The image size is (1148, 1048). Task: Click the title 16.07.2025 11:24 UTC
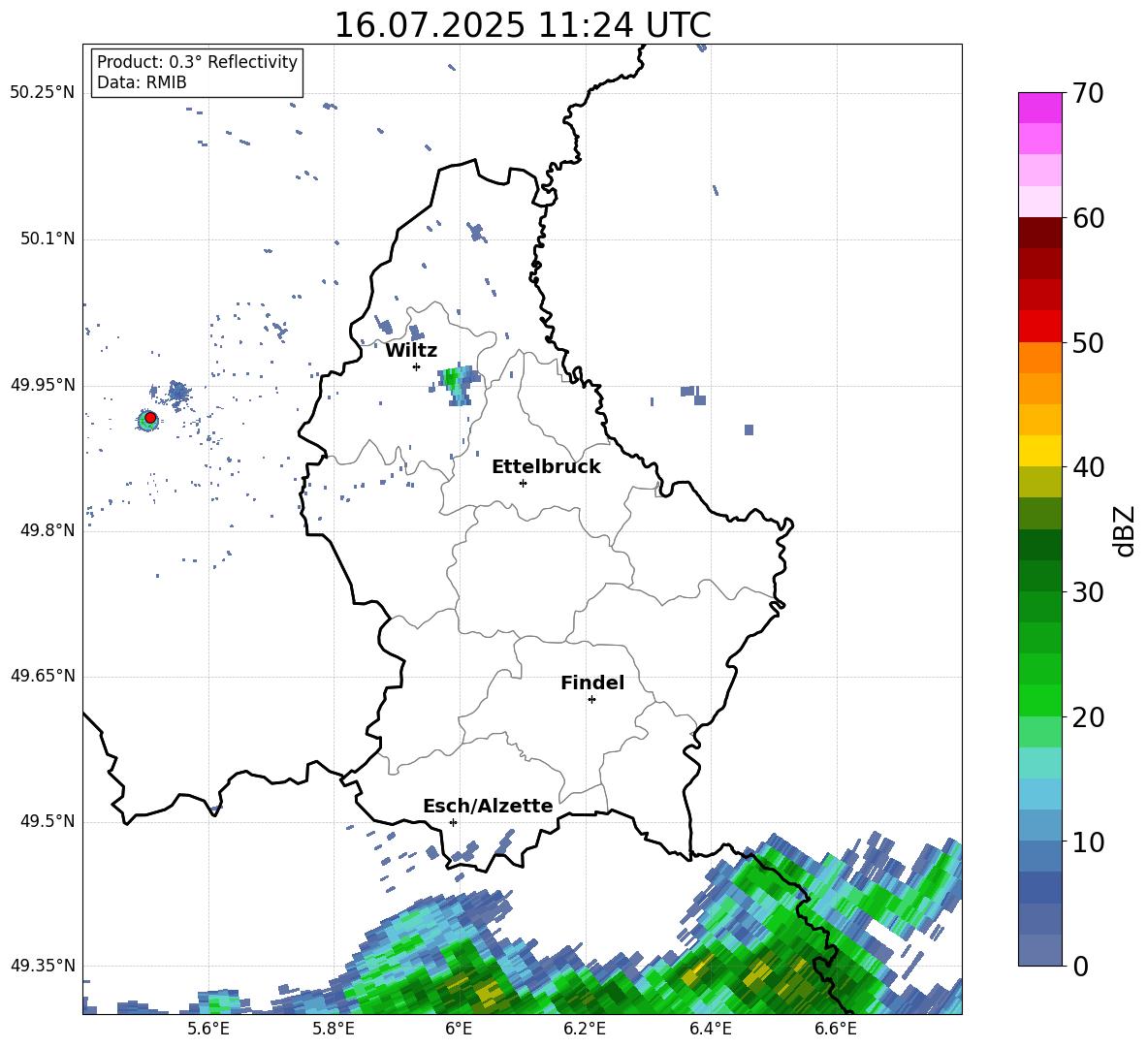[x=522, y=25]
